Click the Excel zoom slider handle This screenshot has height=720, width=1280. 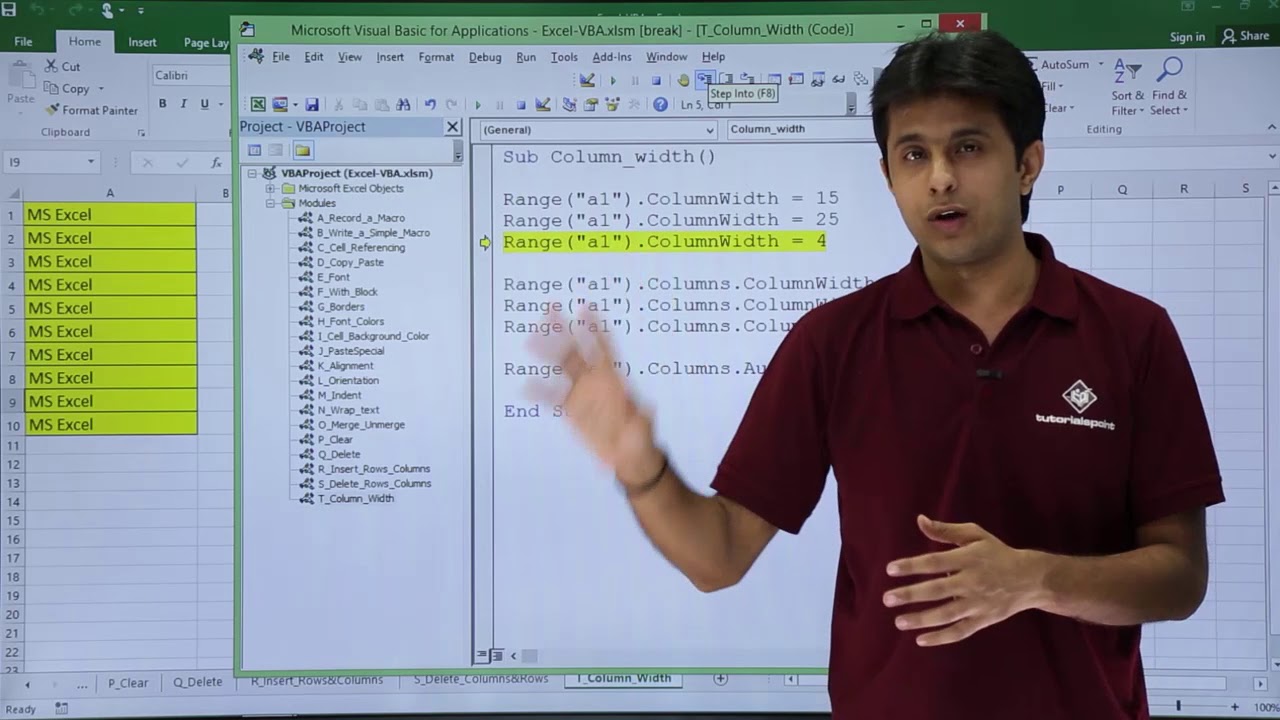[1178, 706]
